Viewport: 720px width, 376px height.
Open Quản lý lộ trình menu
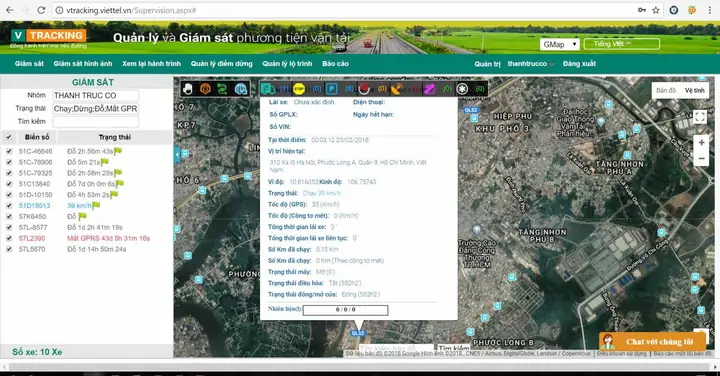[x=287, y=63]
